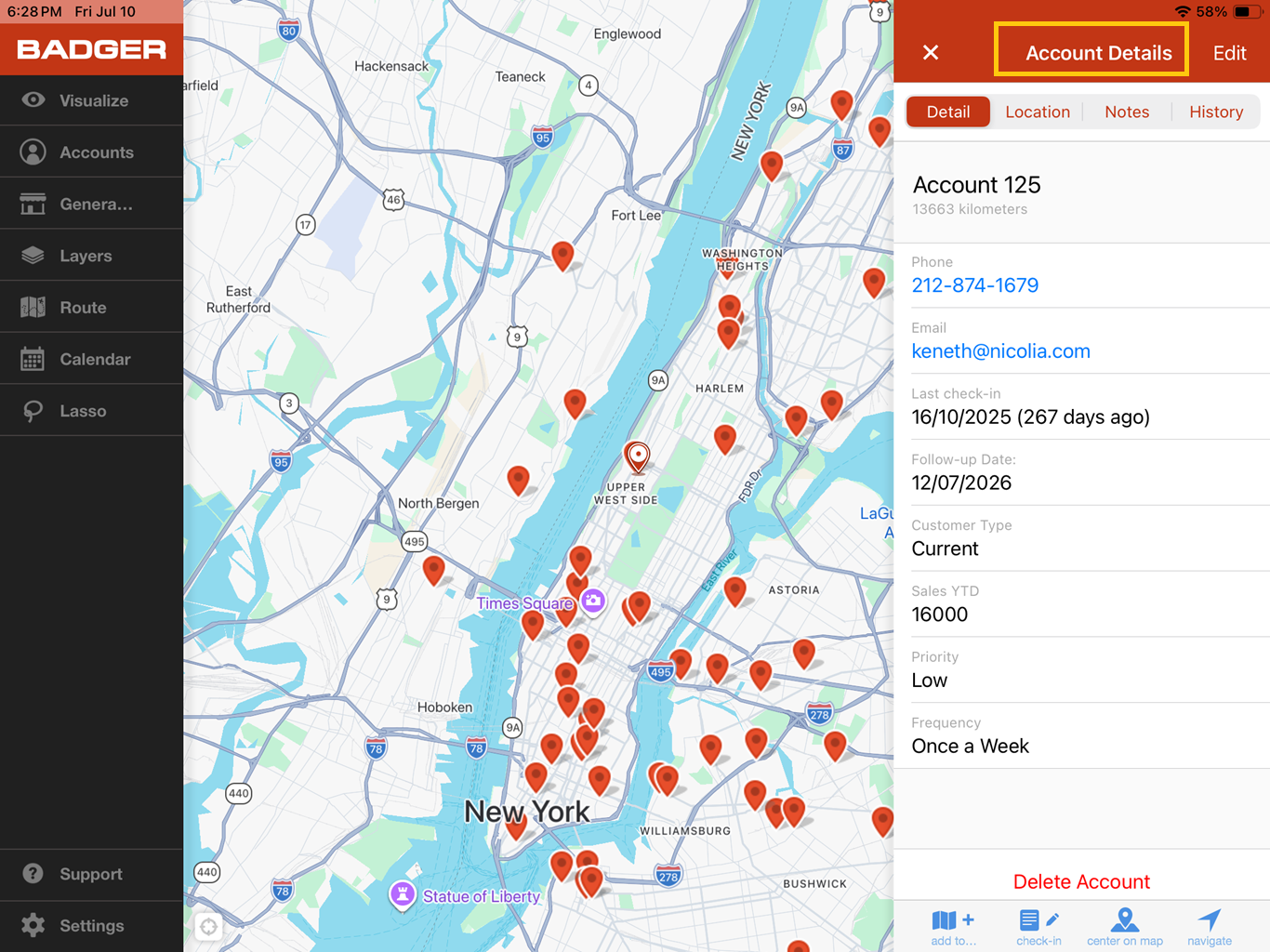Image resolution: width=1270 pixels, height=952 pixels.
Task: Tap the Delete Account button
Action: (1081, 881)
